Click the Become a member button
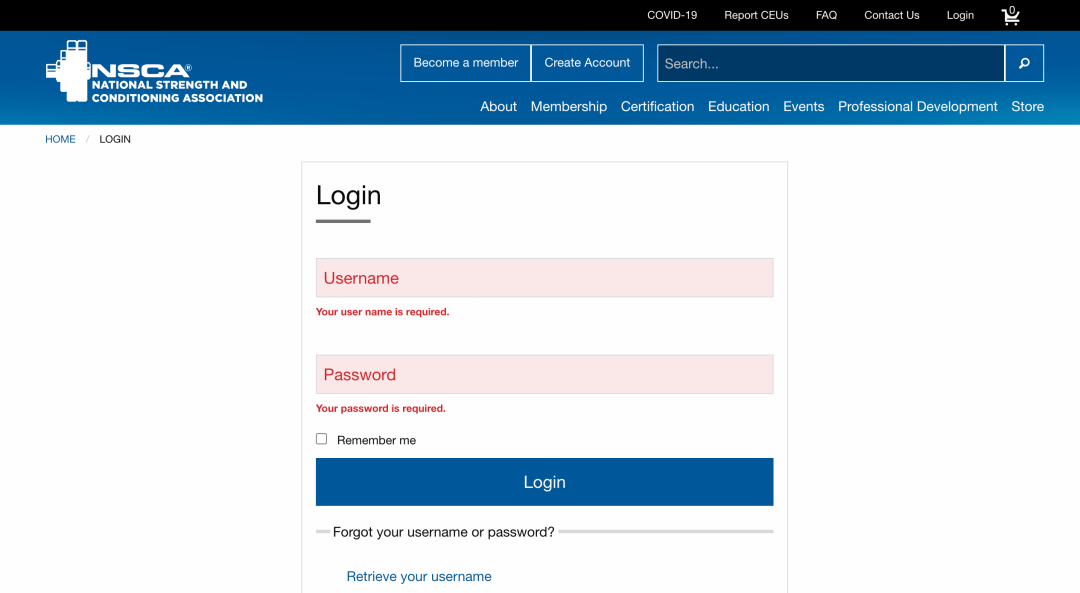This screenshot has width=1080, height=593. click(x=466, y=63)
